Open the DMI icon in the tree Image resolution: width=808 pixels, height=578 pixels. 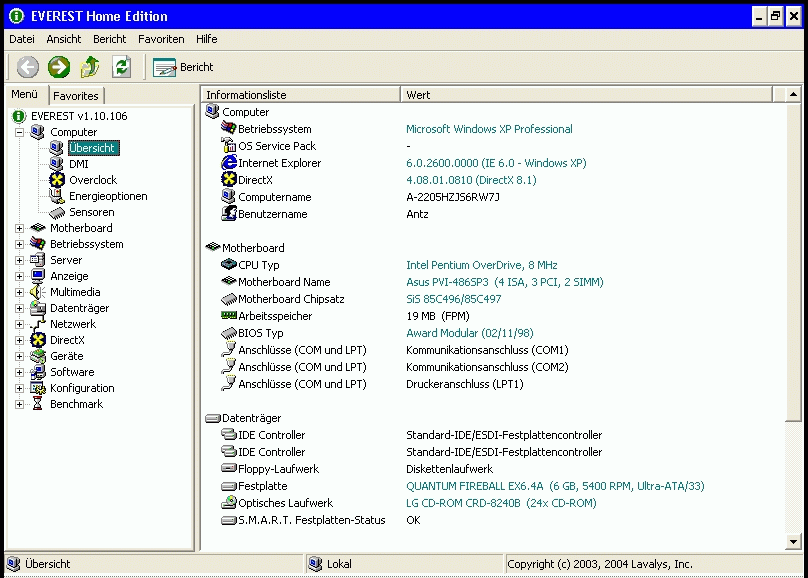pyautogui.click(x=57, y=164)
